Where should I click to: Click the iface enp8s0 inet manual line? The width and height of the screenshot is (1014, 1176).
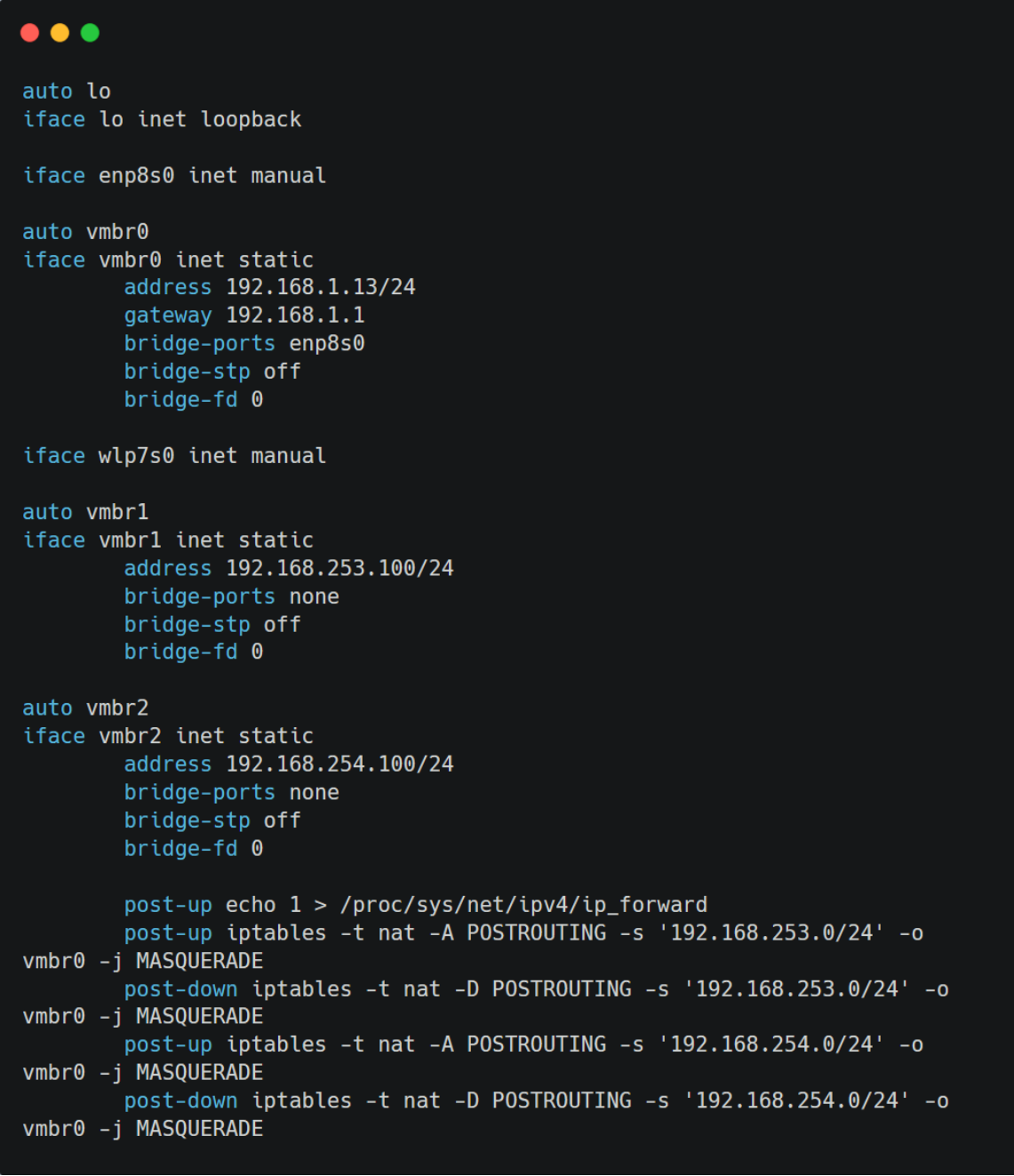[x=174, y=176]
